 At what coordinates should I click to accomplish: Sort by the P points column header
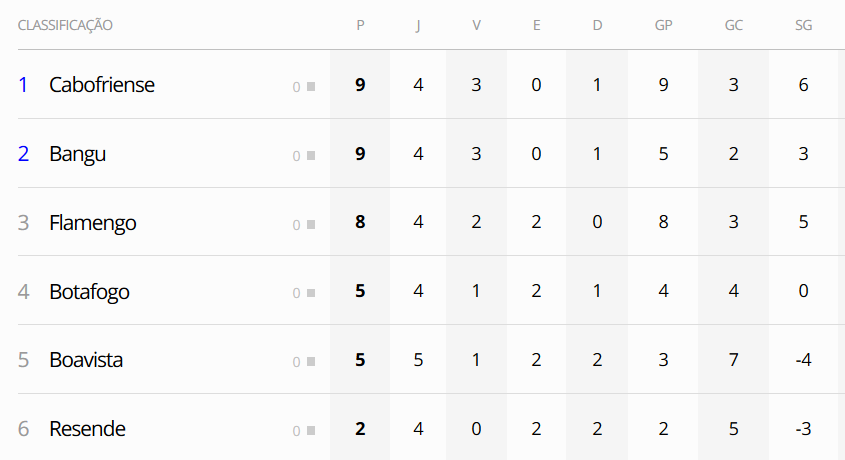point(360,25)
